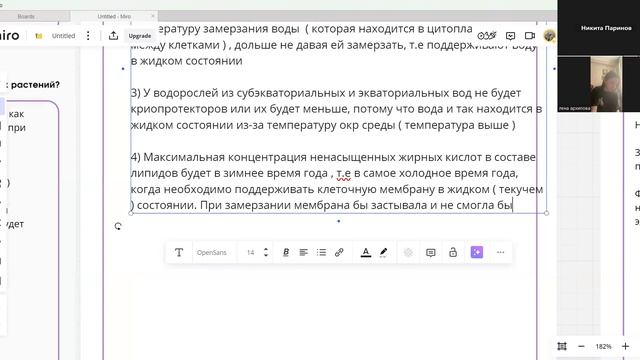The height and width of the screenshot is (360, 640).
Task: Open the purple Miro AI assist button
Action: tap(477, 252)
